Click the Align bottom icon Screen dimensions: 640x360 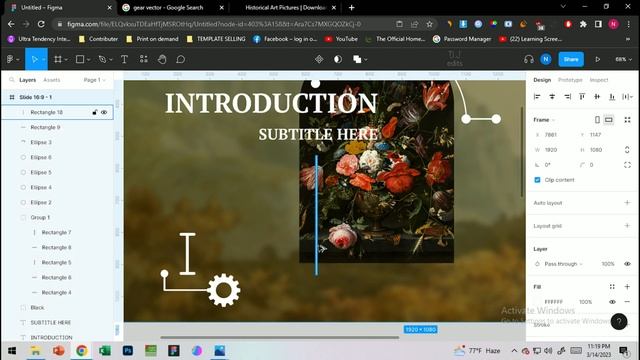(612, 97)
